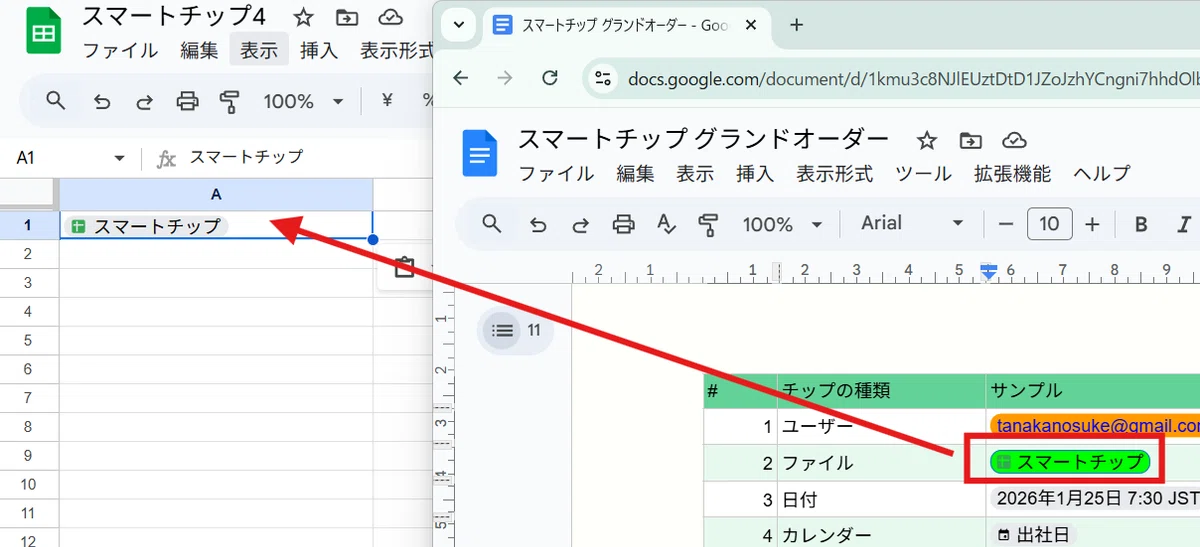
Task: Open the 挿入 menu in Sheets
Action: (319, 50)
